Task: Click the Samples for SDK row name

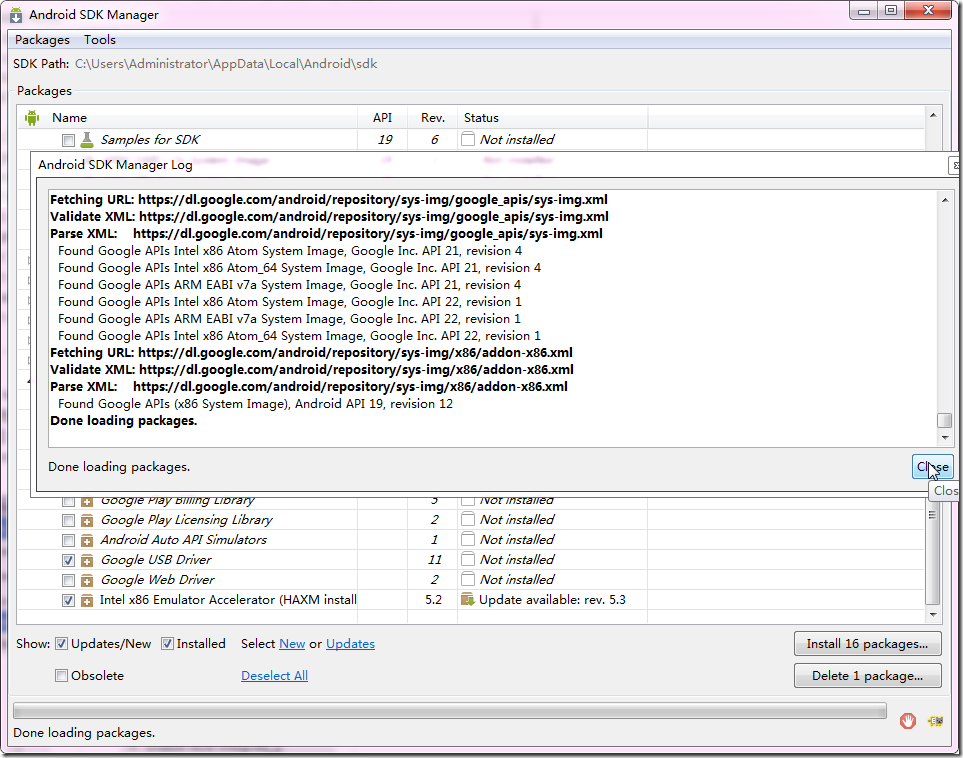Action: point(150,139)
